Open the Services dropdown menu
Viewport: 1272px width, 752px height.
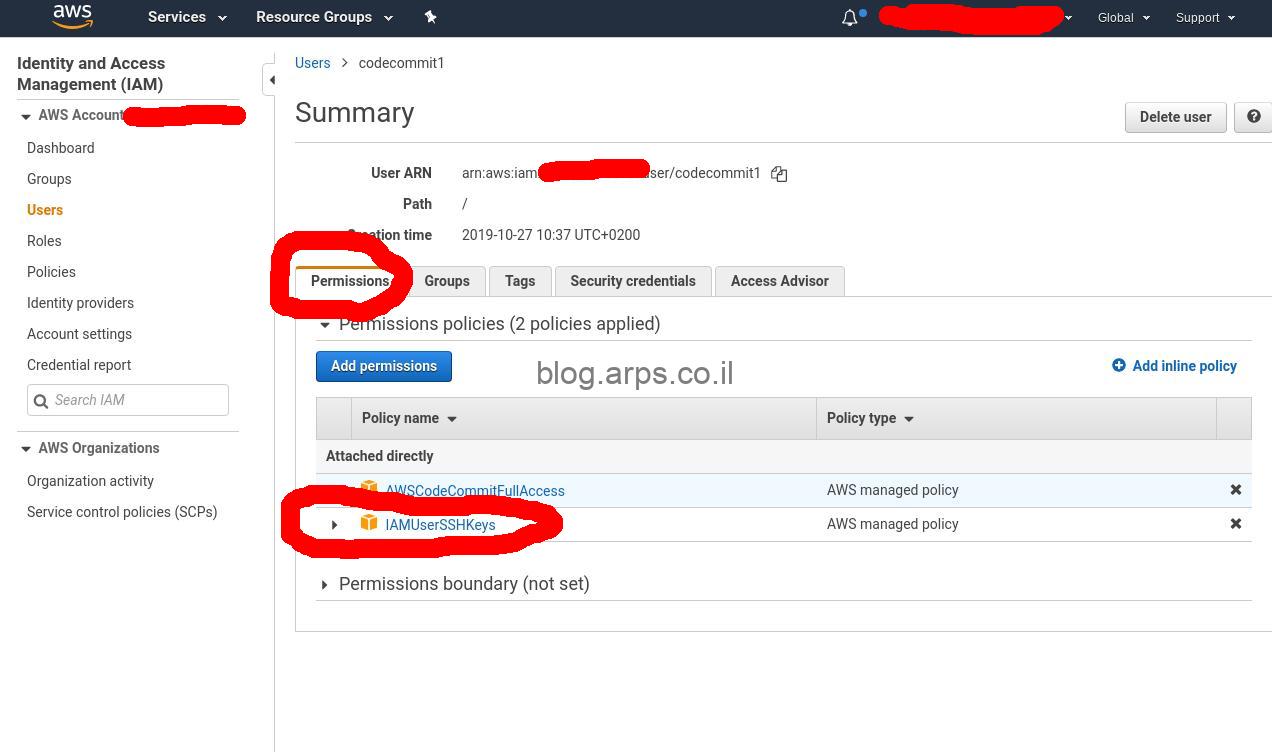click(187, 17)
